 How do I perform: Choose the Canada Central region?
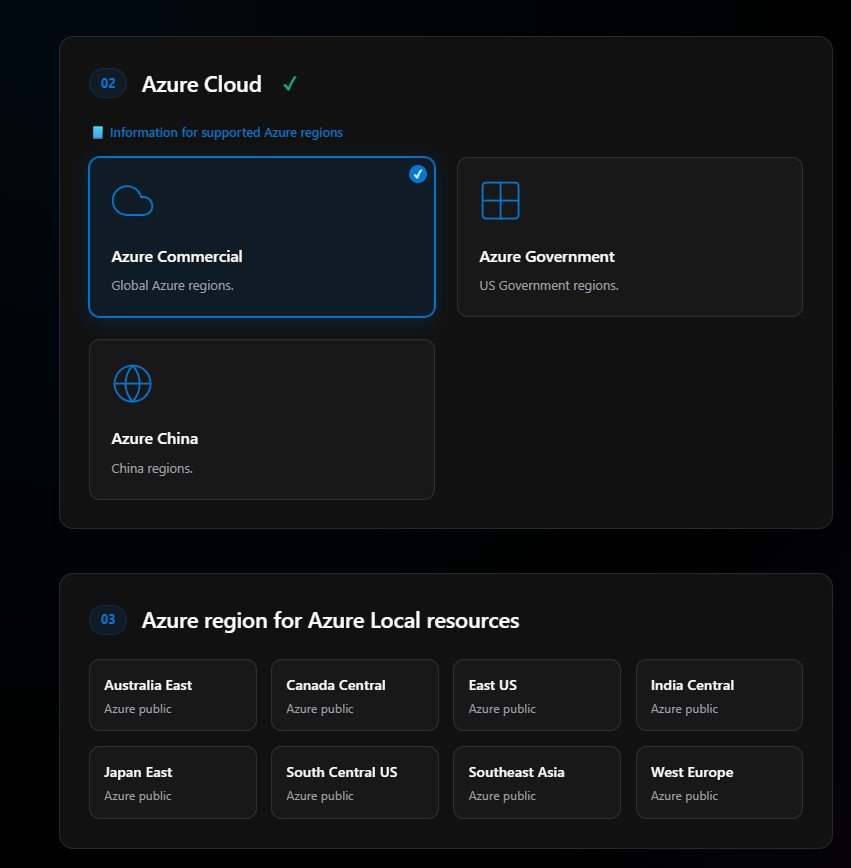pyautogui.click(x=354, y=695)
